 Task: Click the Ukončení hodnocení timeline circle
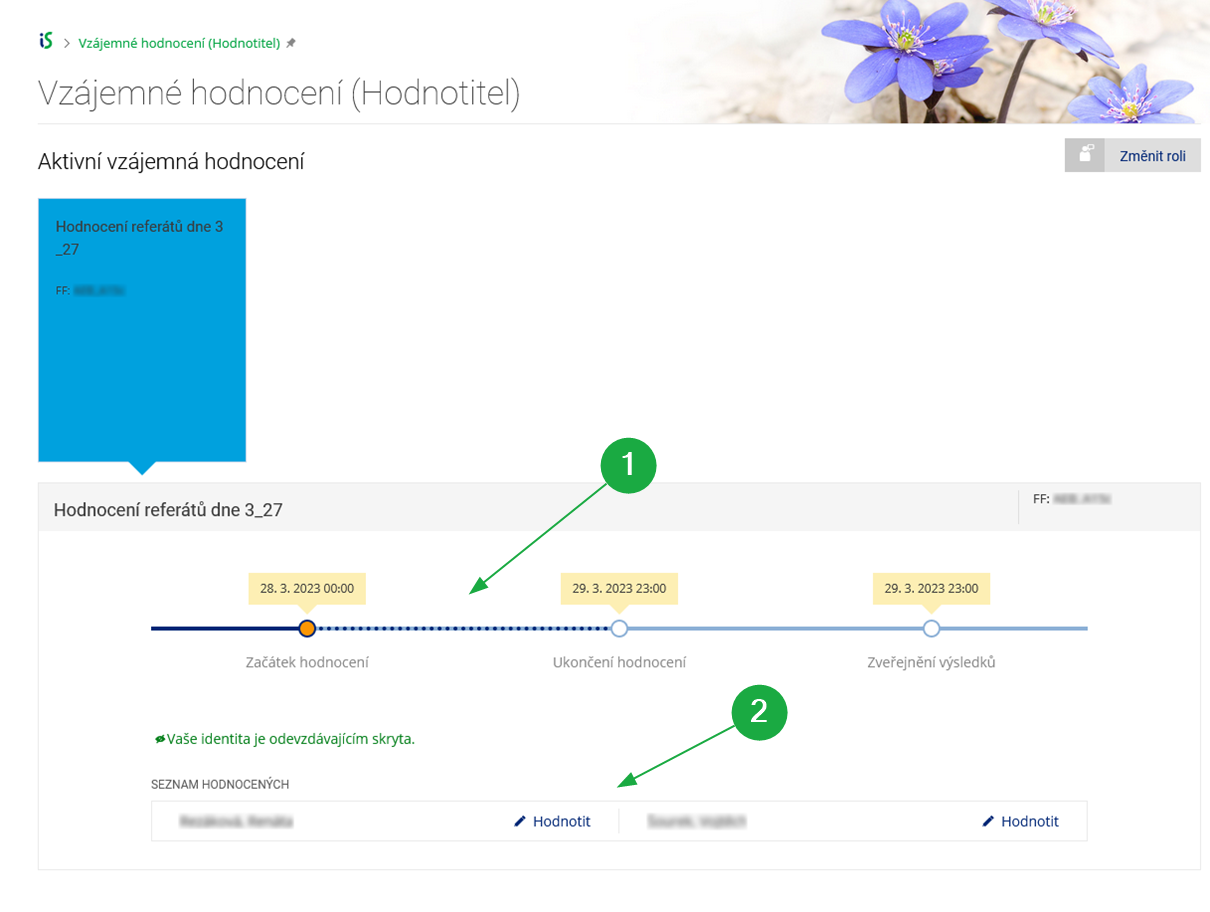[x=619, y=628]
